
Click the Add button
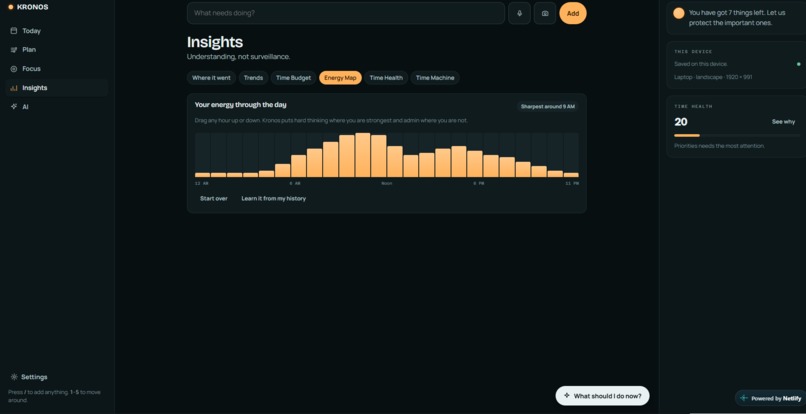pyautogui.click(x=573, y=13)
